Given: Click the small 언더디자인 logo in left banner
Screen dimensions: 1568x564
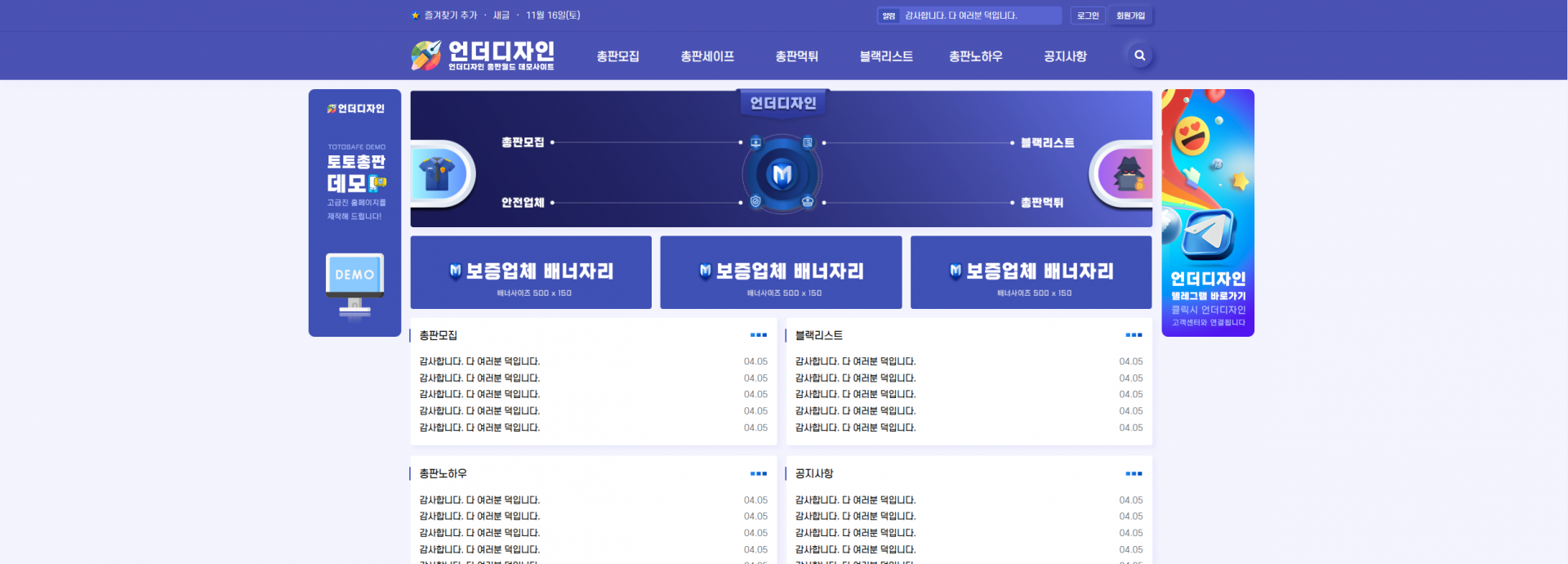Looking at the screenshot, I should (x=355, y=108).
